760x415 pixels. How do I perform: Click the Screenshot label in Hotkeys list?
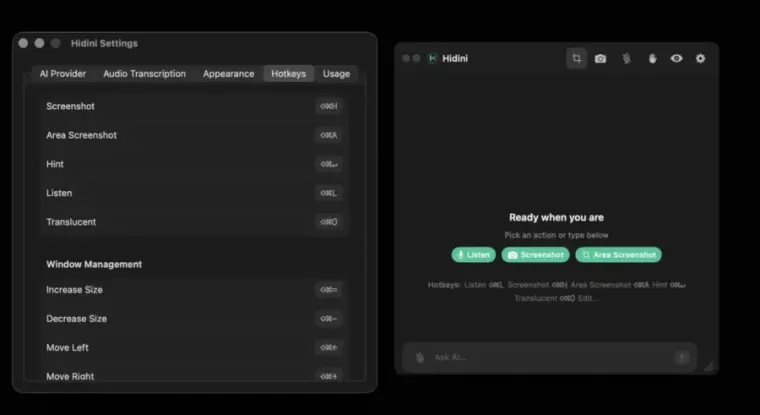[70, 106]
